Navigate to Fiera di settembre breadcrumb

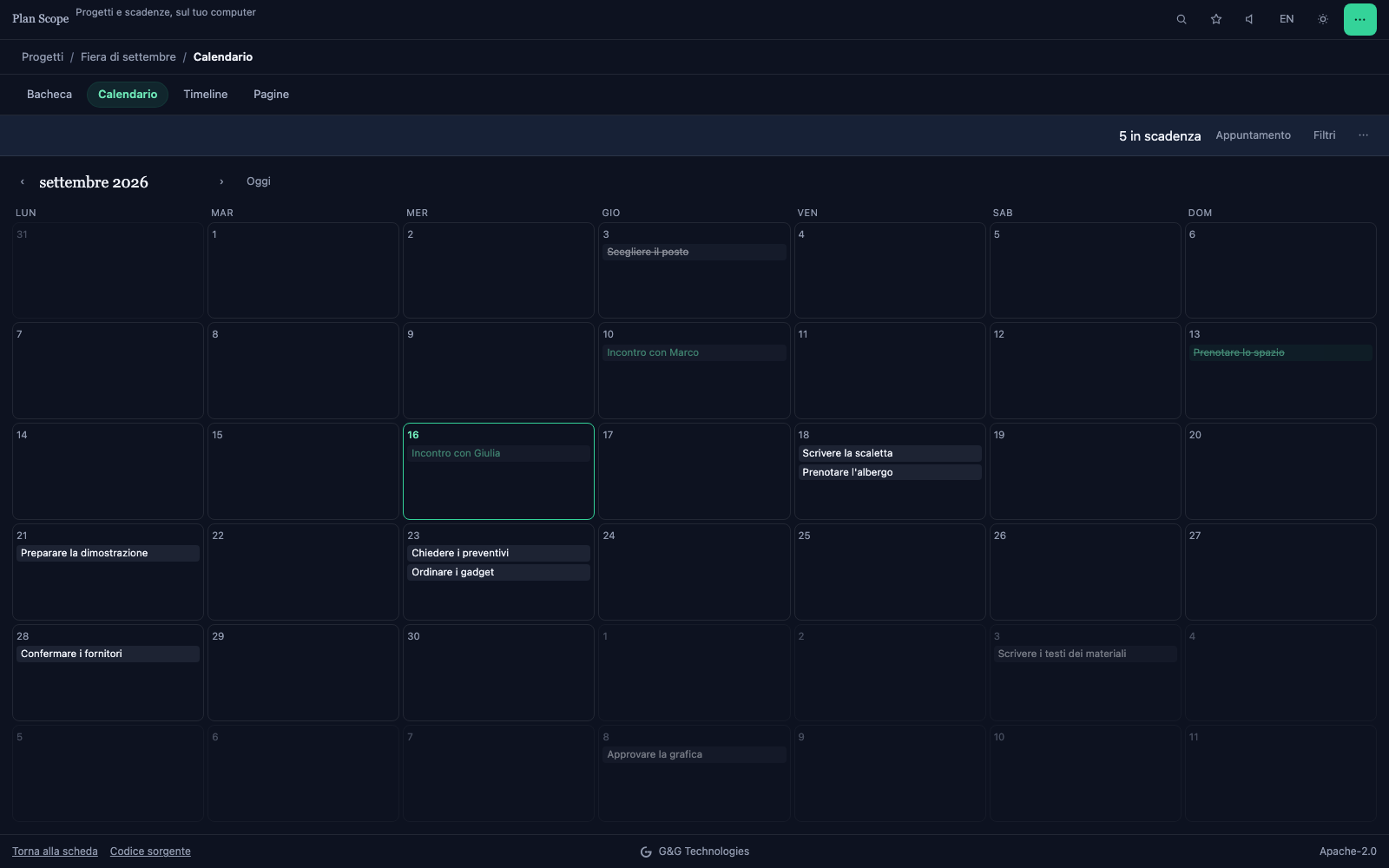128,57
